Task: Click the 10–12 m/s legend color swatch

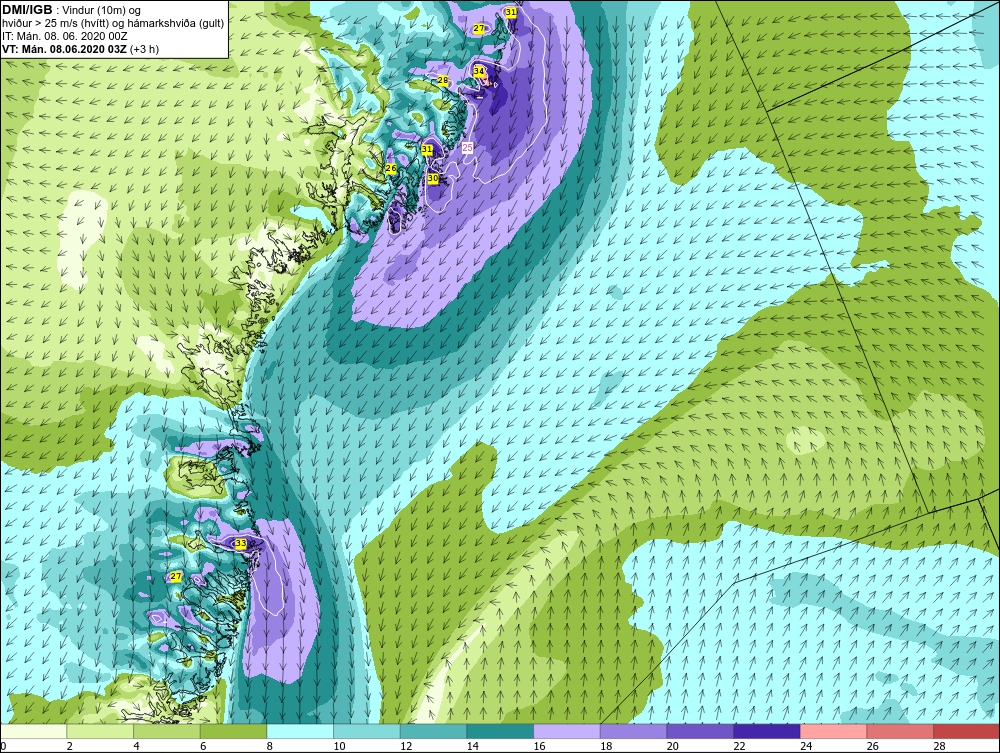Action: pos(367,731)
